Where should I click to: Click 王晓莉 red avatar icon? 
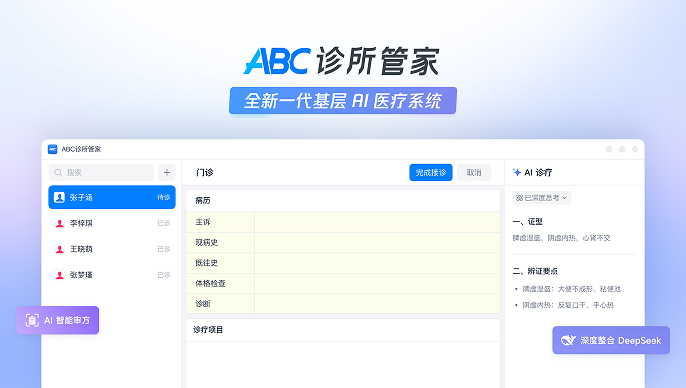[x=59, y=249]
